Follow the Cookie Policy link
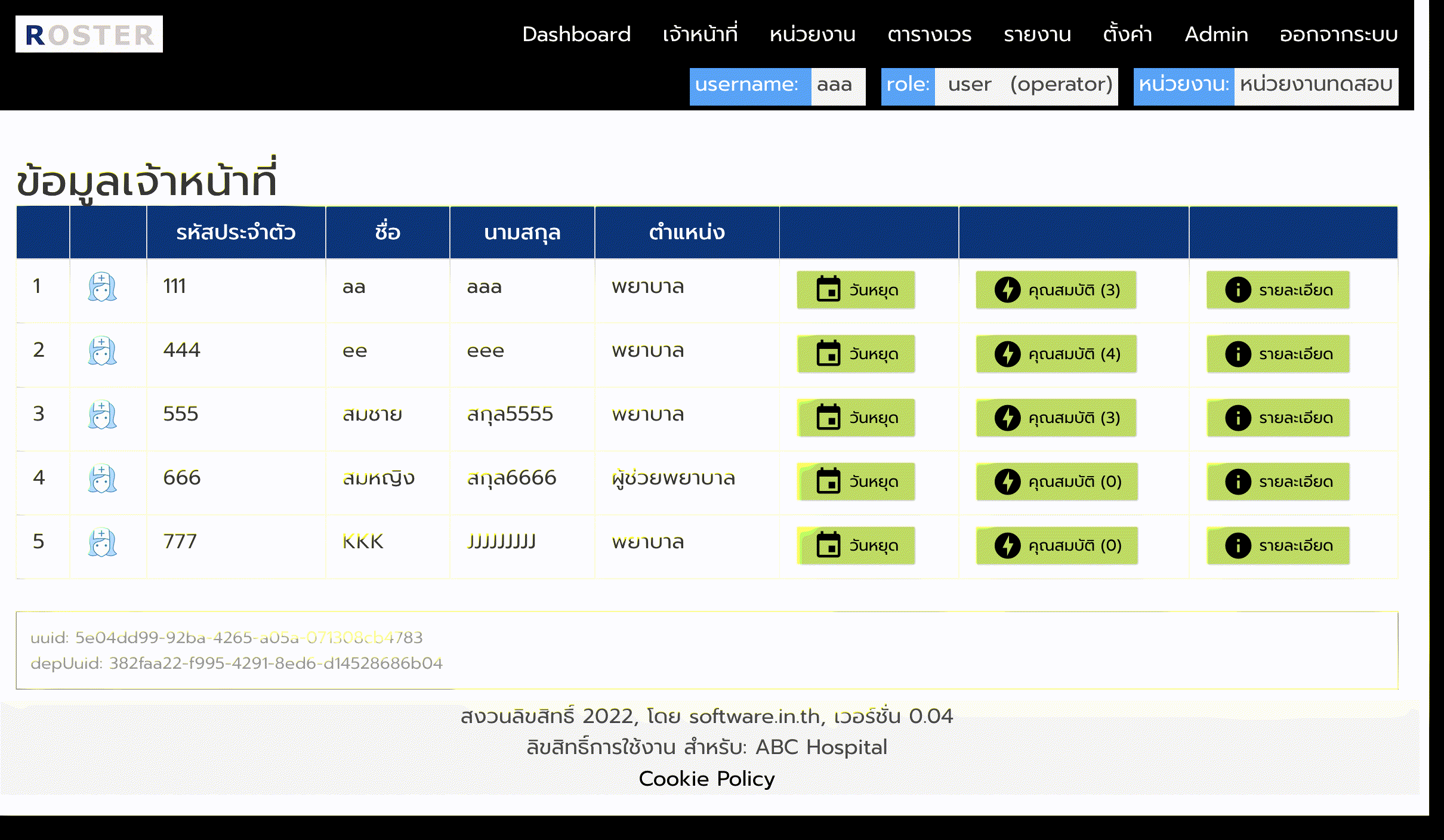Viewport: 1444px width, 840px height. point(706,779)
